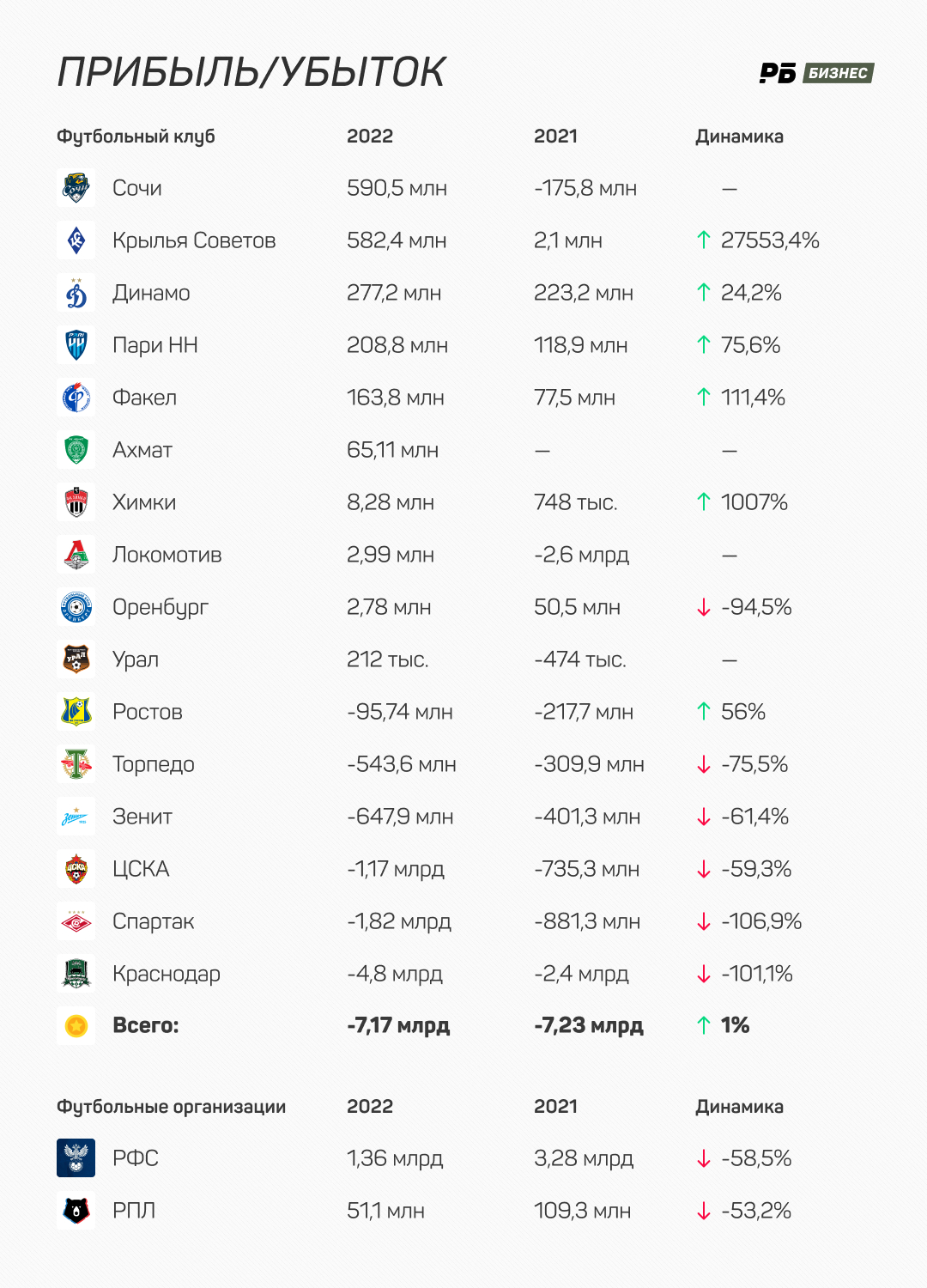The width and height of the screenshot is (927, 1288).
Task: Select the Dinamo club logo
Action: pyautogui.click(x=76, y=293)
